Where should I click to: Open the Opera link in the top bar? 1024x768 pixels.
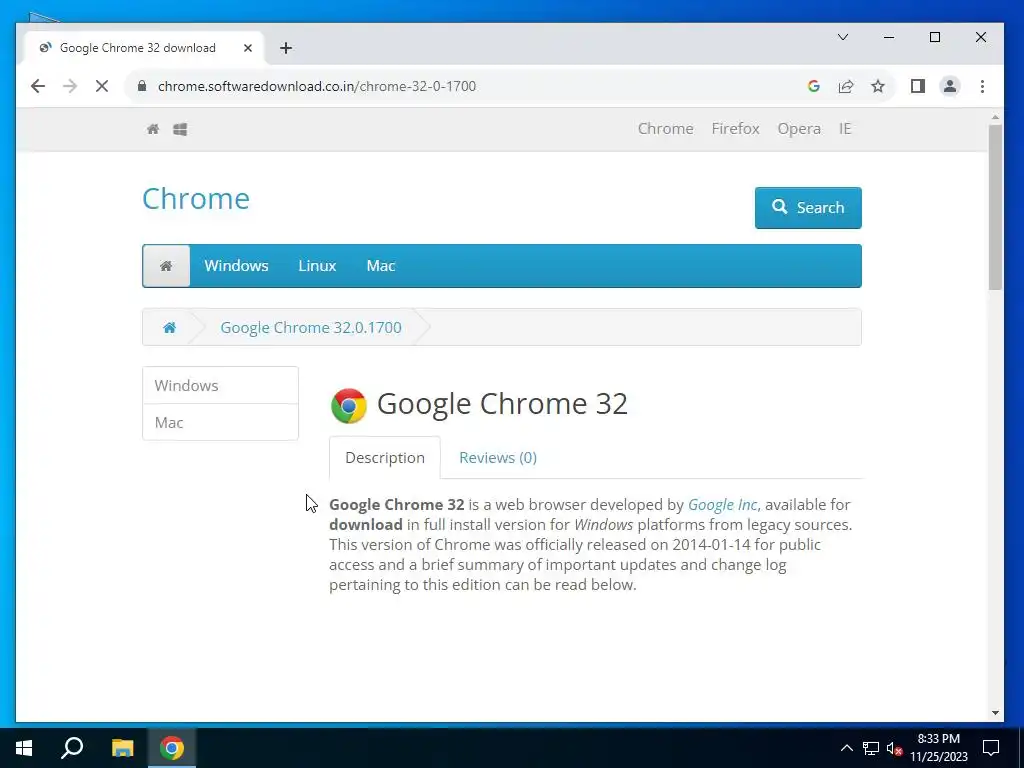pyautogui.click(x=799, y=129)
